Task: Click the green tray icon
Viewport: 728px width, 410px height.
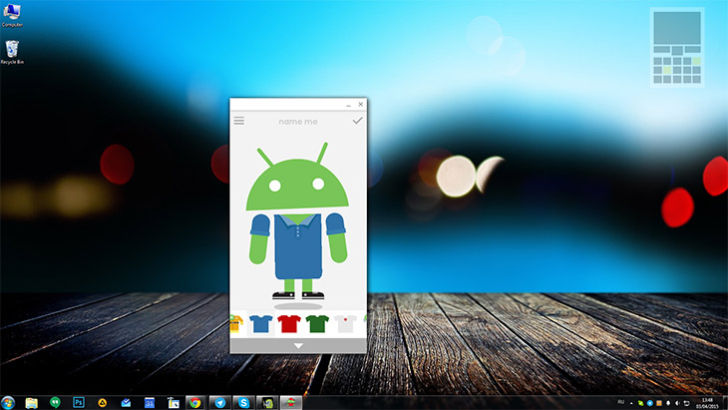Action: 641,403
